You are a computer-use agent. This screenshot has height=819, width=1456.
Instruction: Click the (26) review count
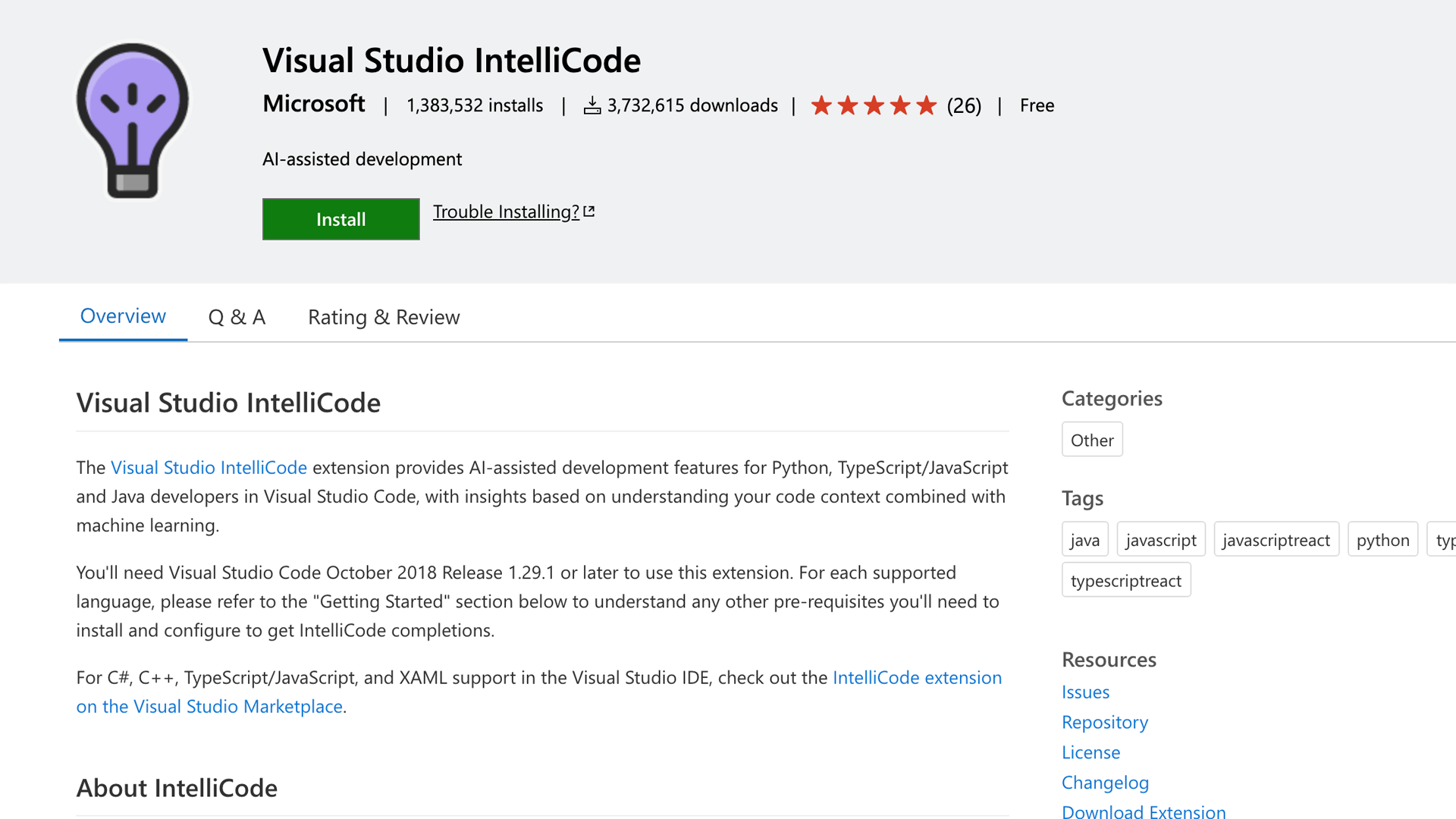click(x=964, y=105)
